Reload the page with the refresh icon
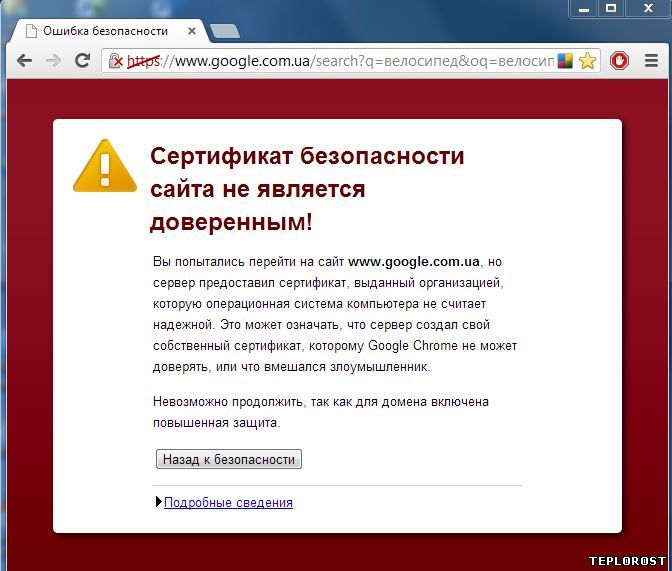The height and width of the screenshot is (571, 672). click(x=82, y=60)
